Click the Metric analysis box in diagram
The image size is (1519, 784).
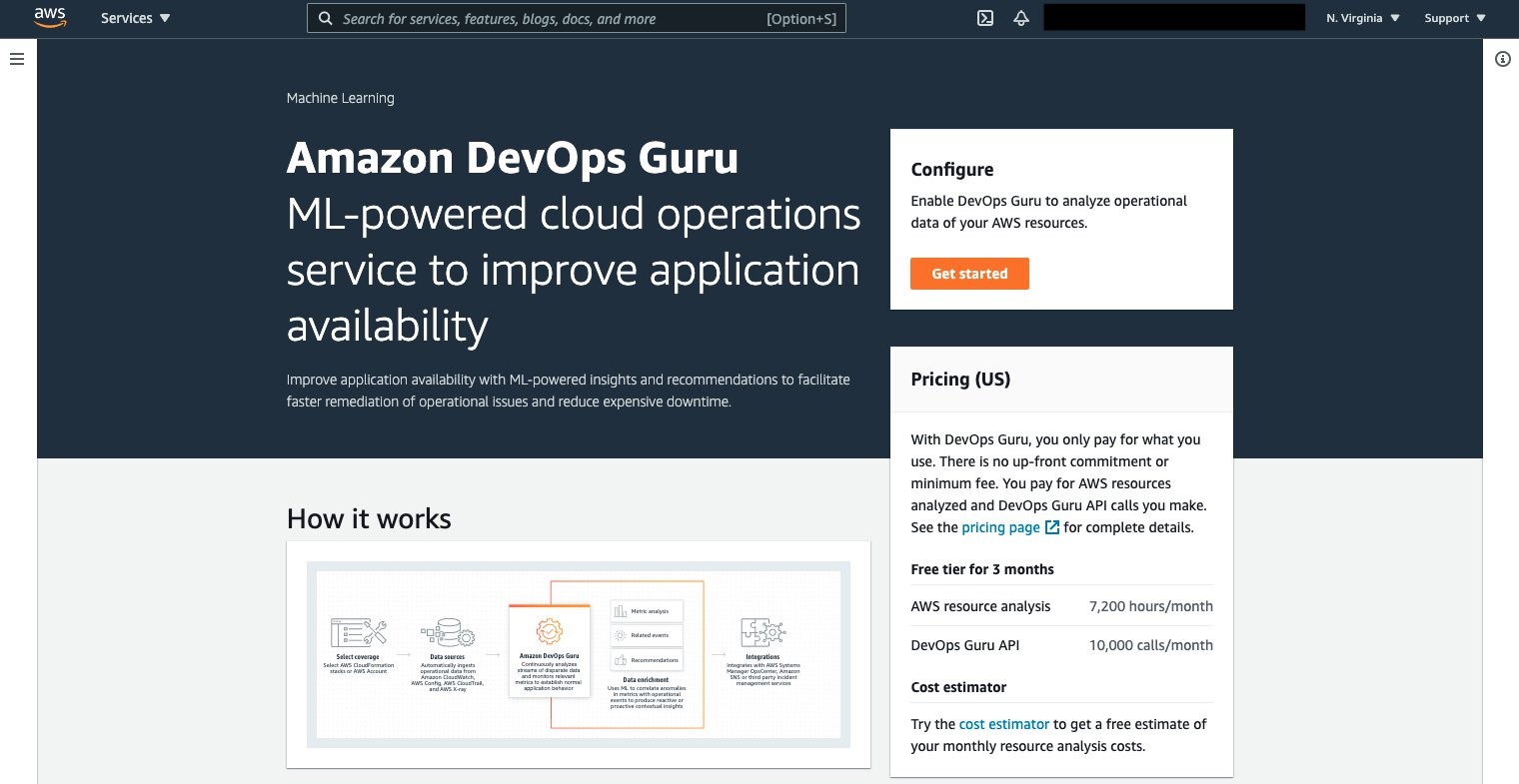click(647, 611)
